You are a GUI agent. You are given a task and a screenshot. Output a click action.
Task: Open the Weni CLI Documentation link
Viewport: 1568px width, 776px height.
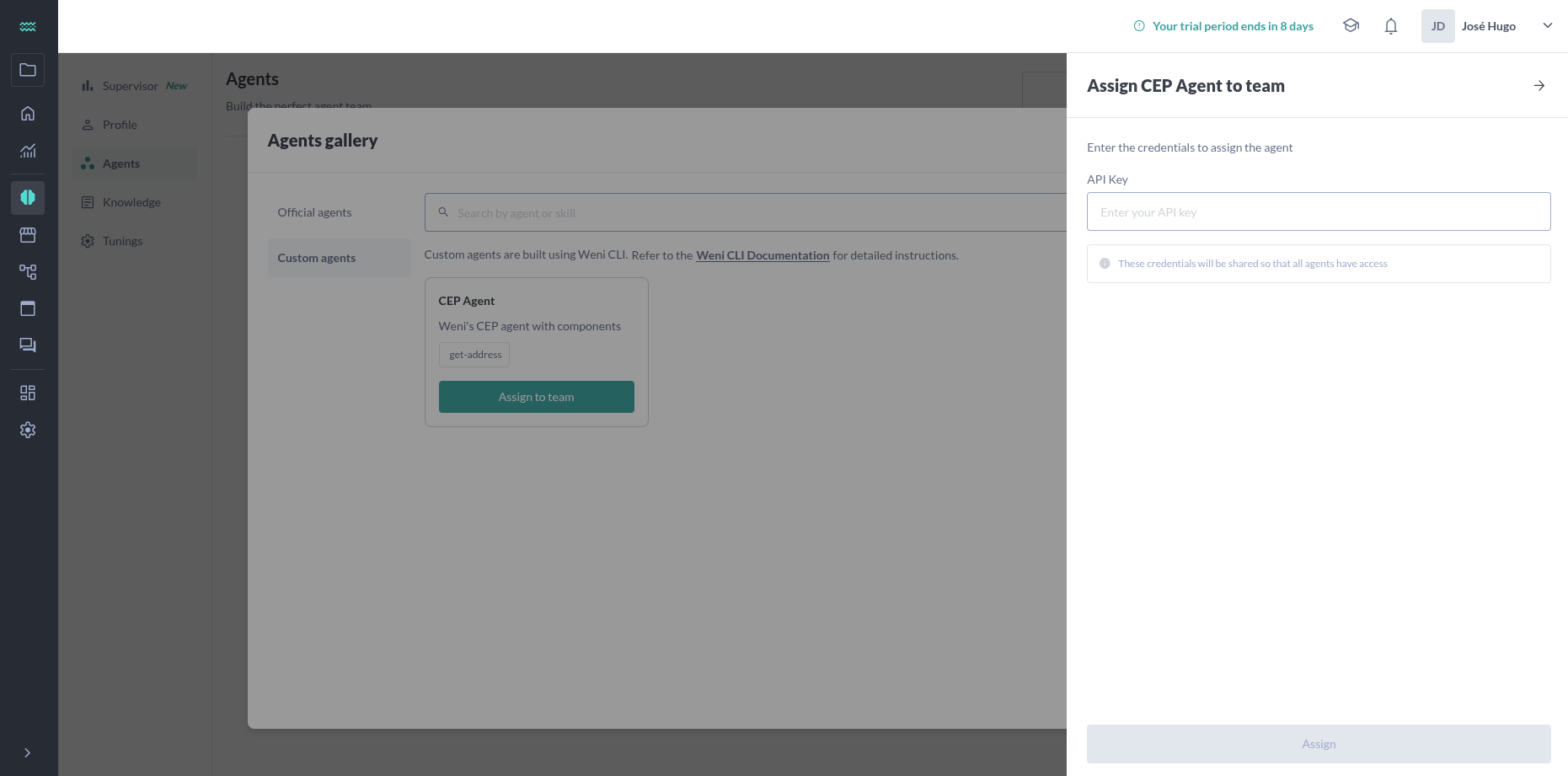pos(763,255)
